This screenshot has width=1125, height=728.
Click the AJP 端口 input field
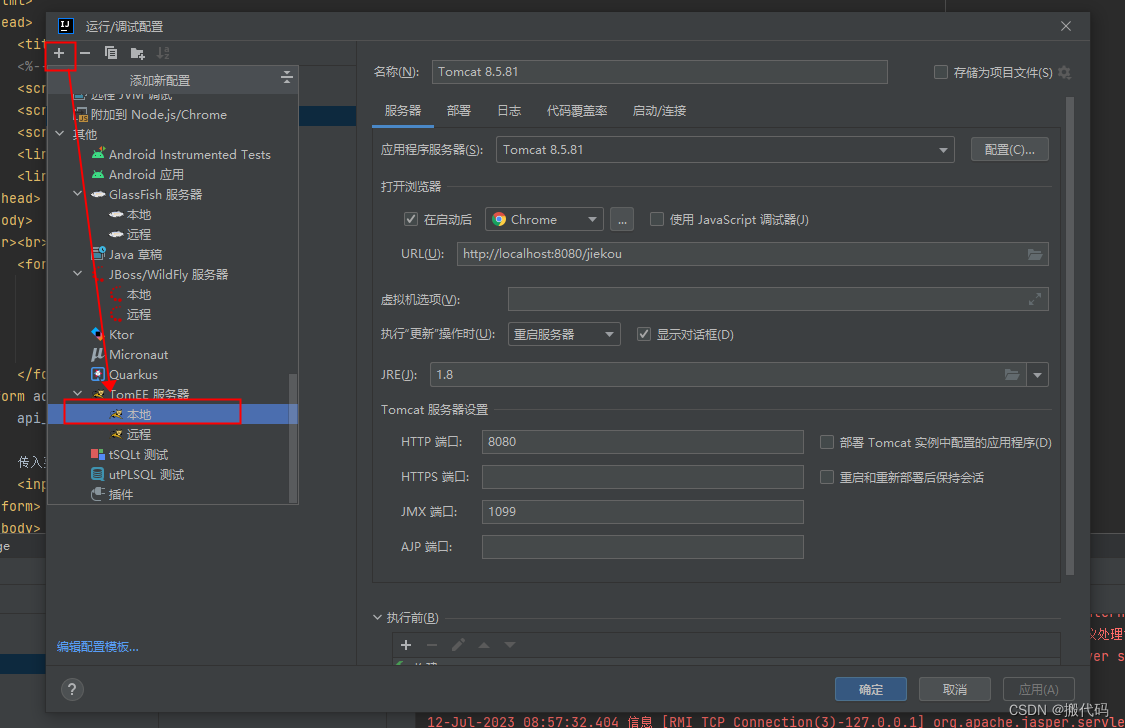pyautogui.click(x=643, y=547)
